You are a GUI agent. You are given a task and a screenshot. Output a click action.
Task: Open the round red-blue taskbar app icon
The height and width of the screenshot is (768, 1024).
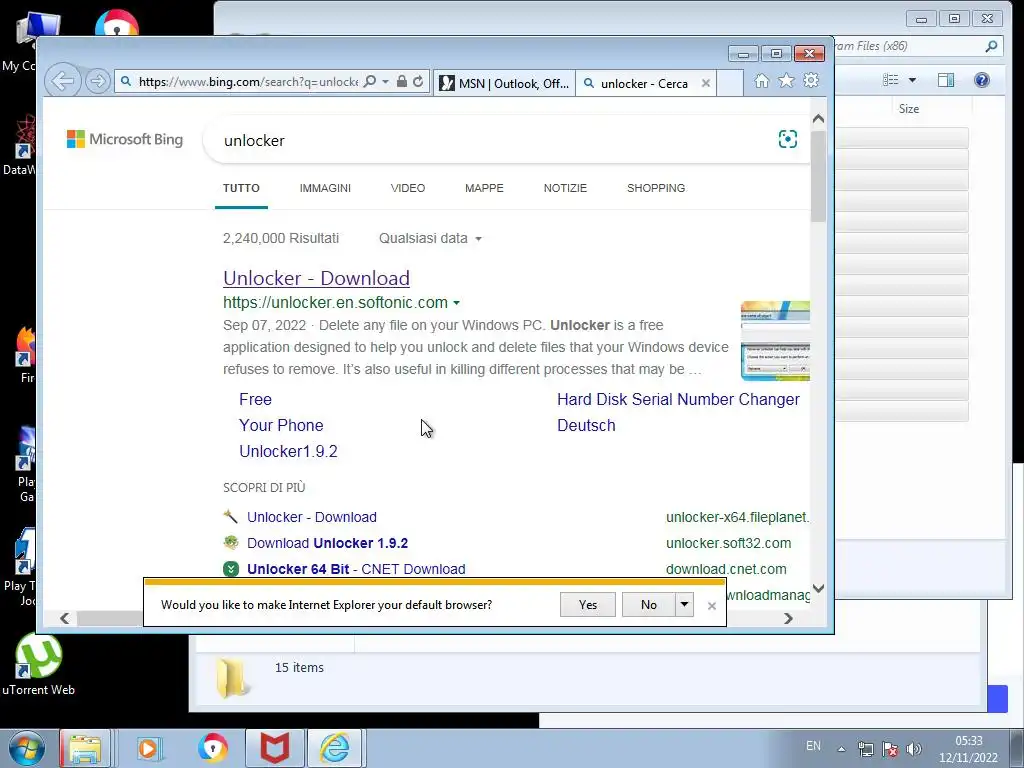(x=213, y=748)
